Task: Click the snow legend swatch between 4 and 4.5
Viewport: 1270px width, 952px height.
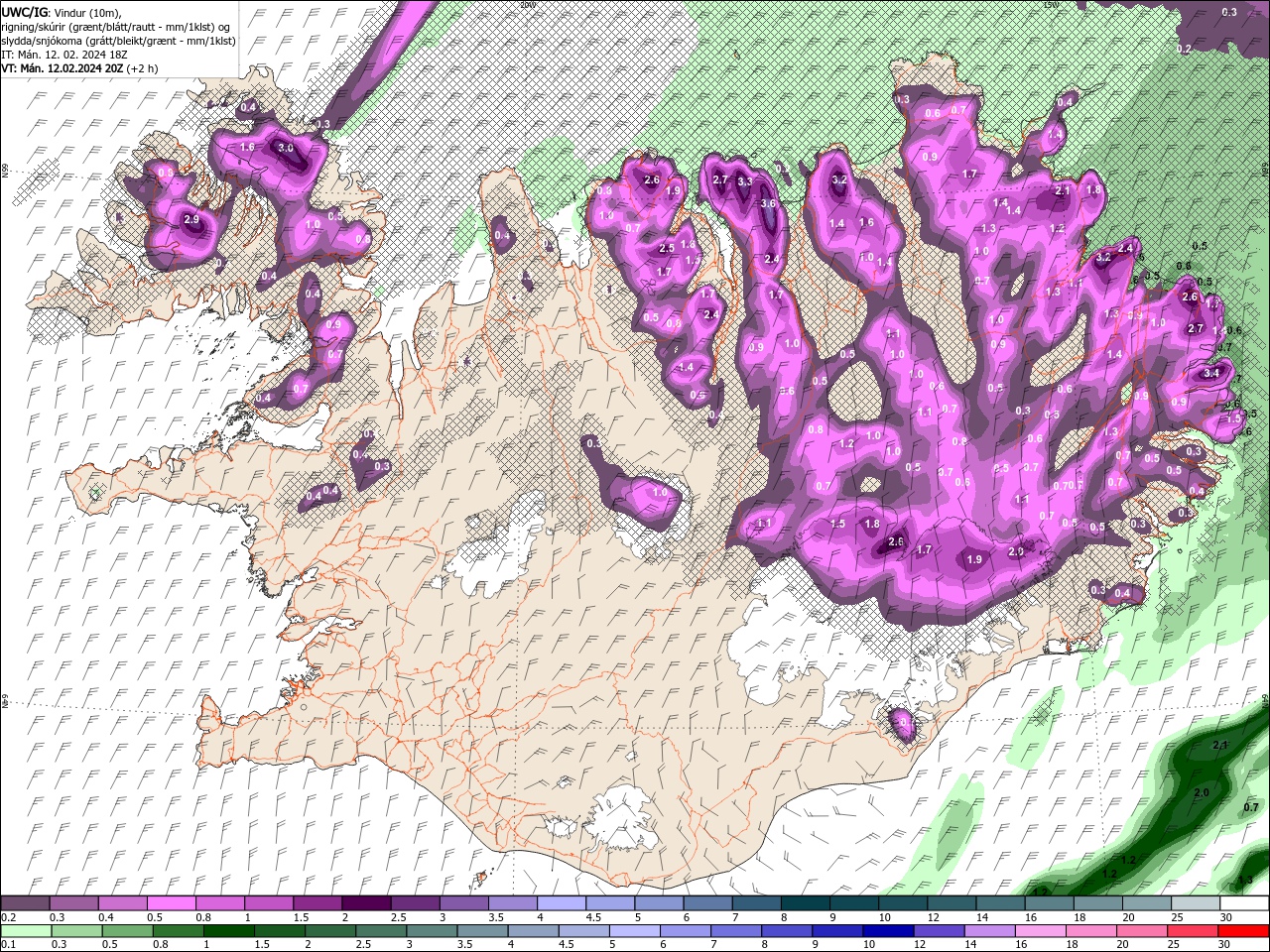Action: 562,903
